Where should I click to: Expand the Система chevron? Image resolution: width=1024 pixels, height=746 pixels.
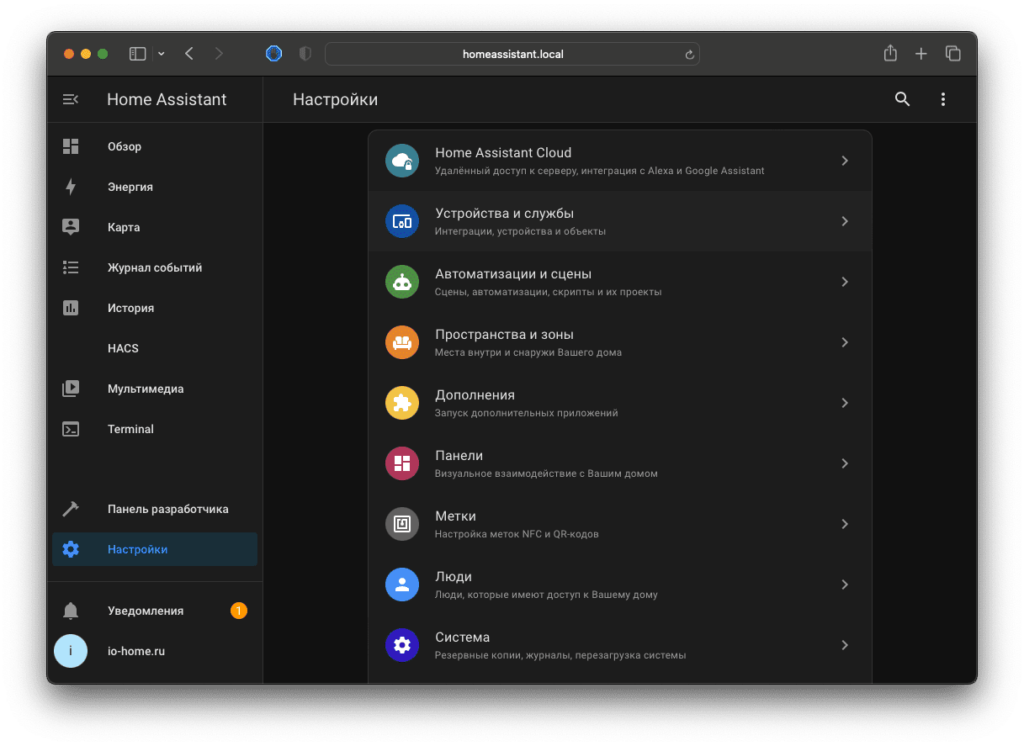click(x=844, y=645)
